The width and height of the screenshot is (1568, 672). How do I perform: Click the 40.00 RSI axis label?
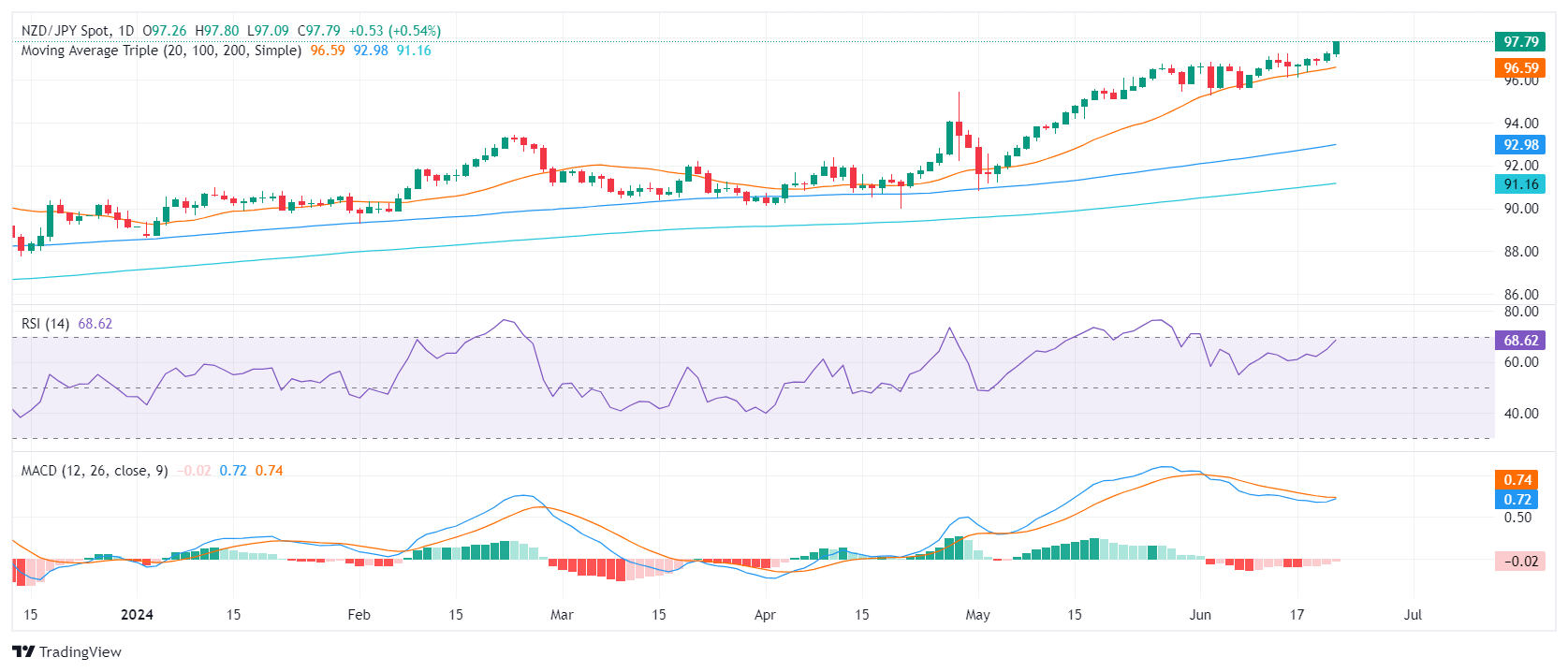[1521, 414]
